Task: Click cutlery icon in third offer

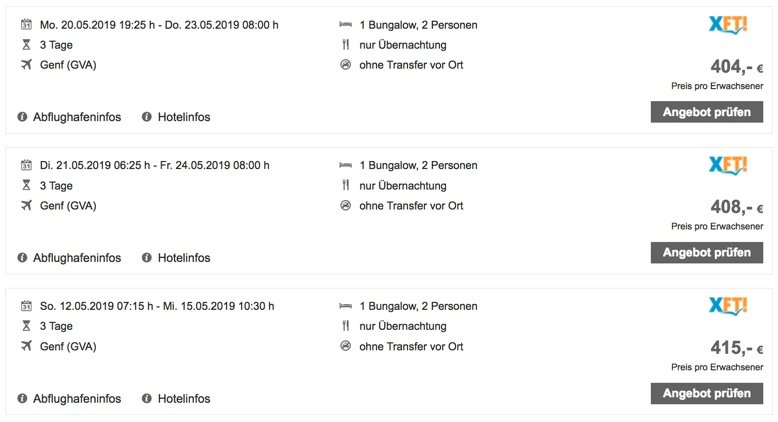Action: [346, 326]
